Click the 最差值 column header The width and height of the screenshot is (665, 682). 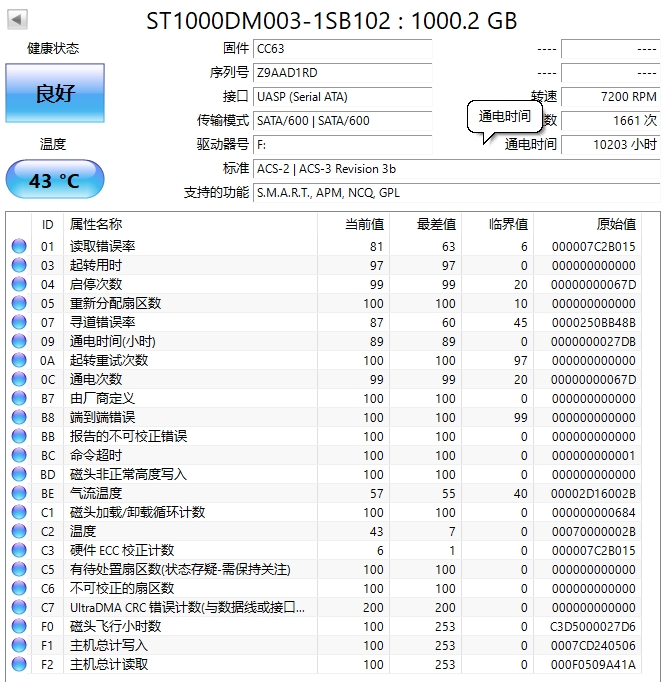[426, 224]
